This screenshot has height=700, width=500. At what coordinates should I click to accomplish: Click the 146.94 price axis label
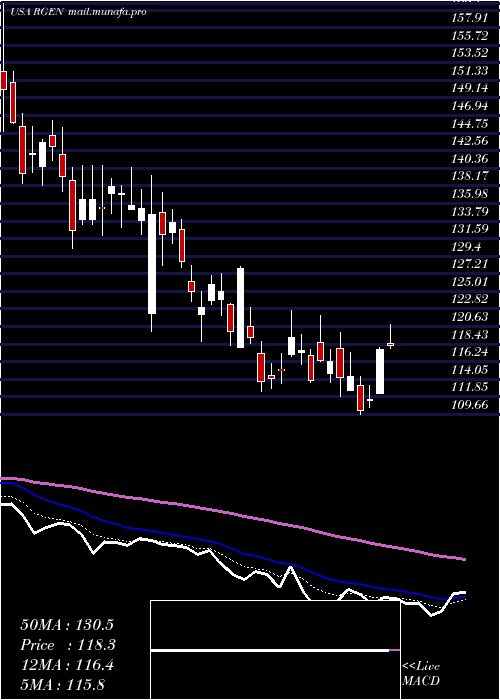(470, 106)
